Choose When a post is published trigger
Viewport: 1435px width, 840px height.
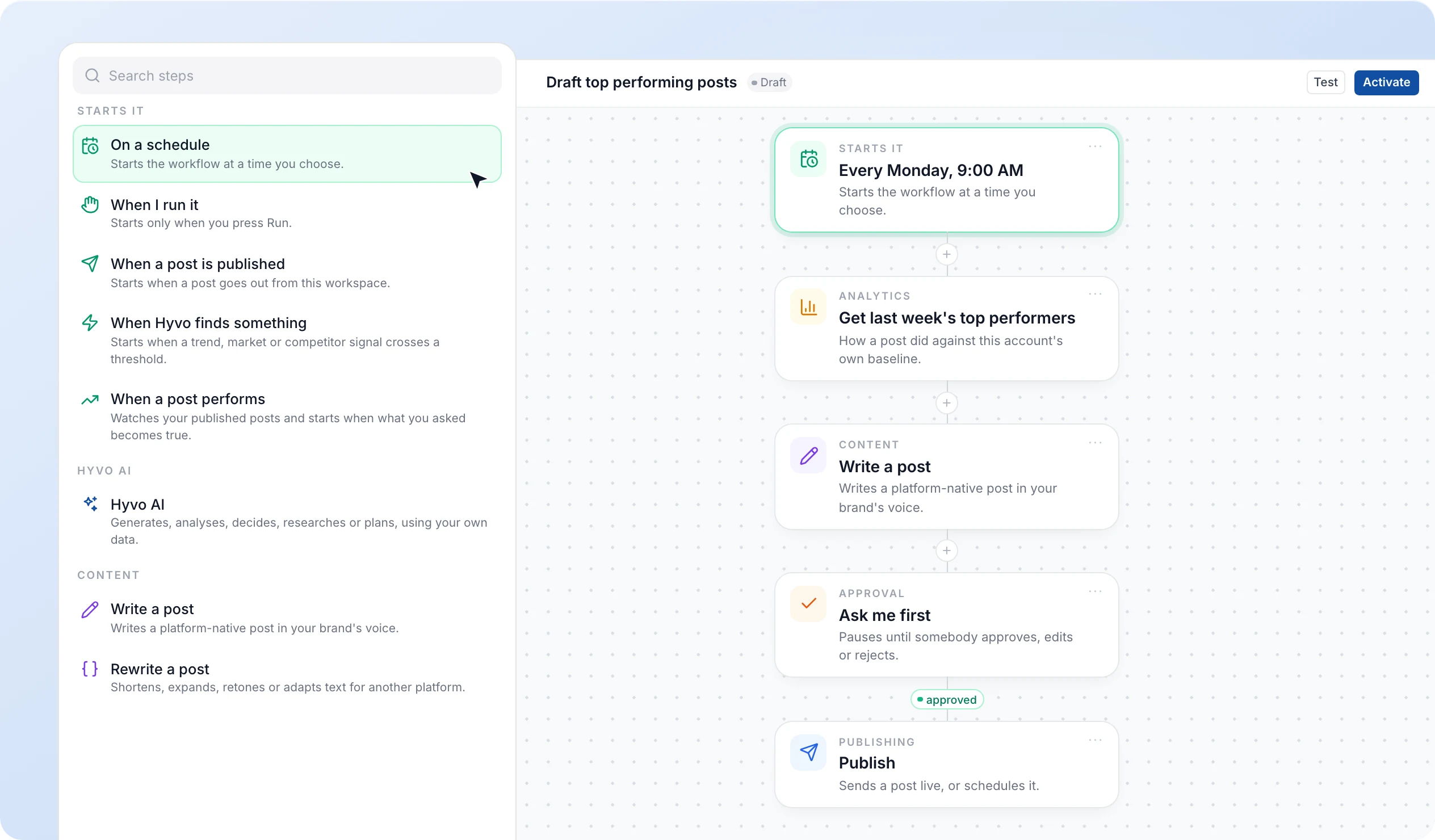coord(287,272)
